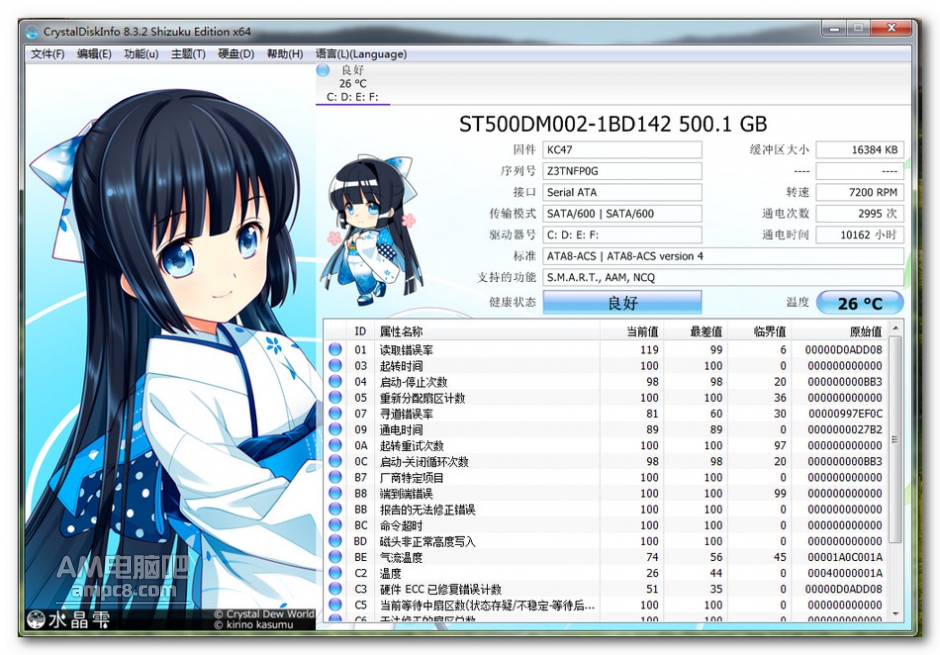Open the 硬盘(D) menu
Viewport: 940px width, 655px height.
pyautogui.click(x=236, y=54)
